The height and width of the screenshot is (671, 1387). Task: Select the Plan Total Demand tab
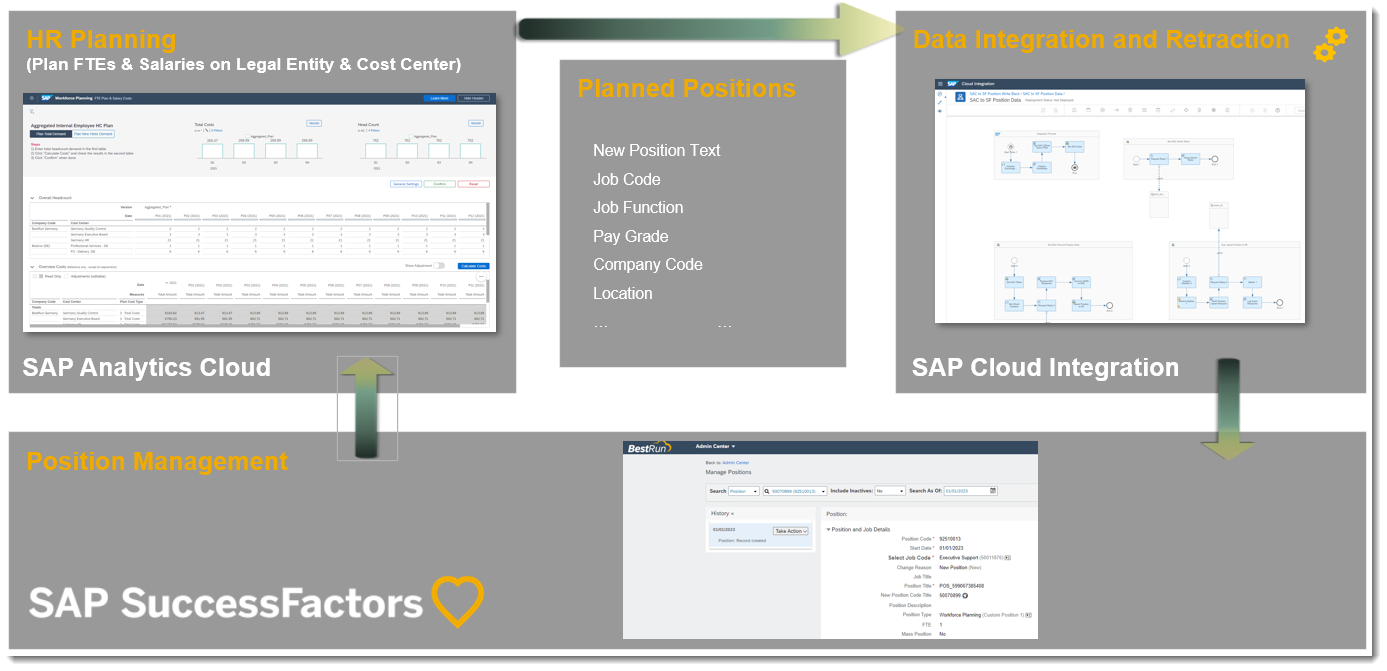click(x=51, y=134)
